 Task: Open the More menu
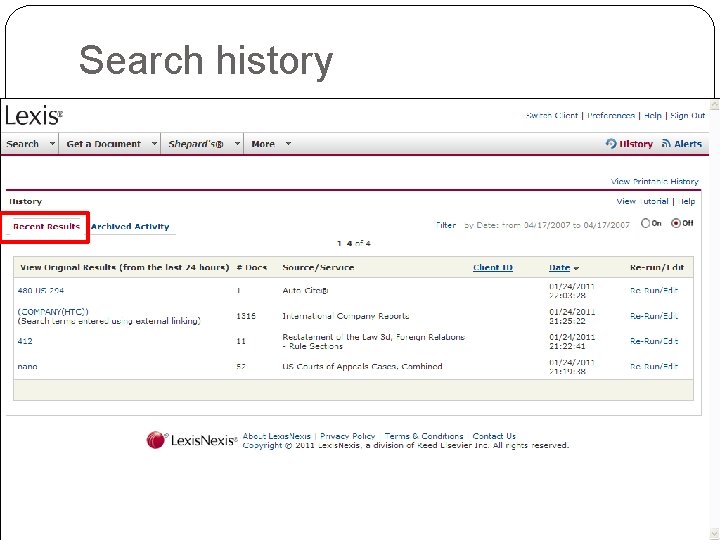[x=263, y=144]
